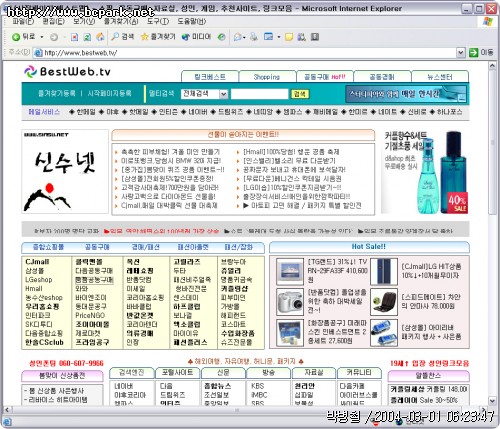
Task: Open the LGeshop link
Action: [39, 280]
